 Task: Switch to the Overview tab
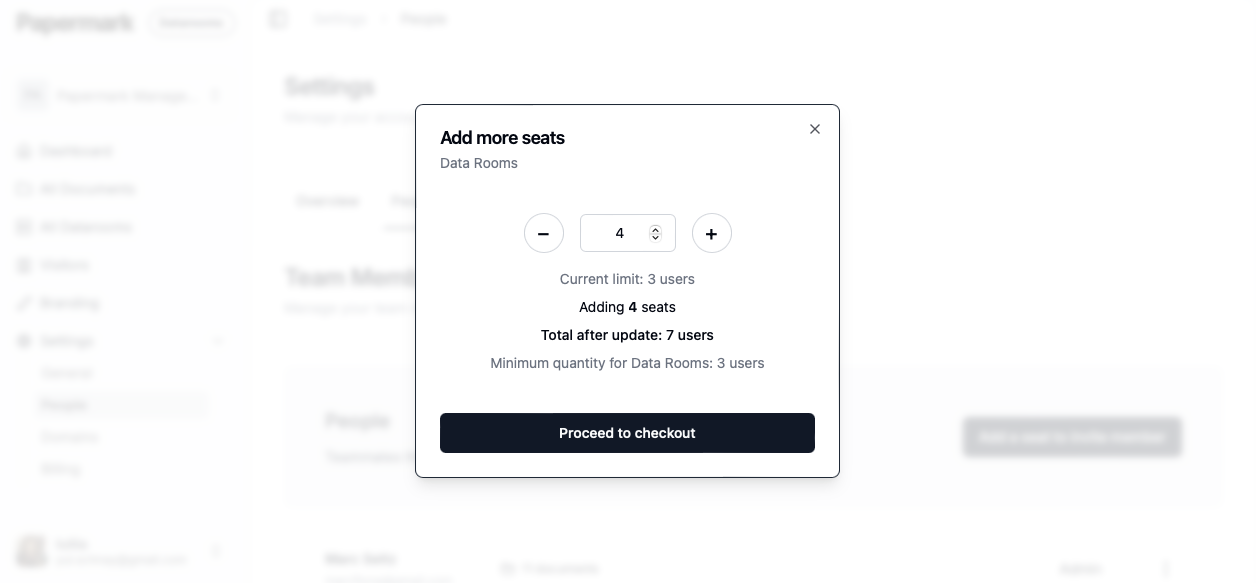(327, 201)
